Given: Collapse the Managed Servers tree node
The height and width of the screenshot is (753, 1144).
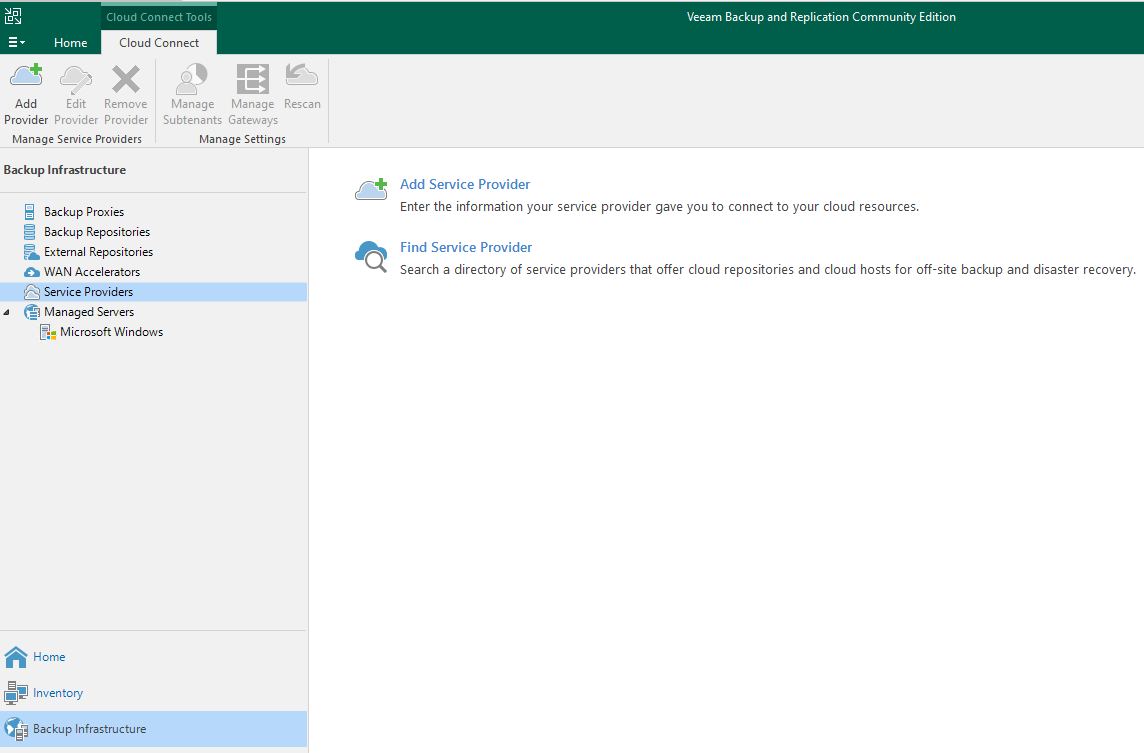Looking at the screenshot, I should click(7, 312).
